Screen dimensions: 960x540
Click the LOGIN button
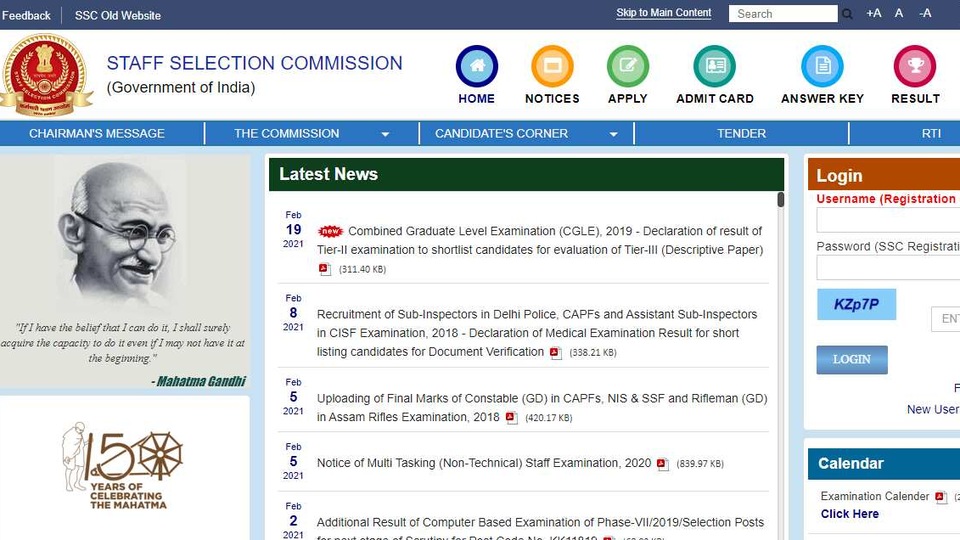[852, 359]
